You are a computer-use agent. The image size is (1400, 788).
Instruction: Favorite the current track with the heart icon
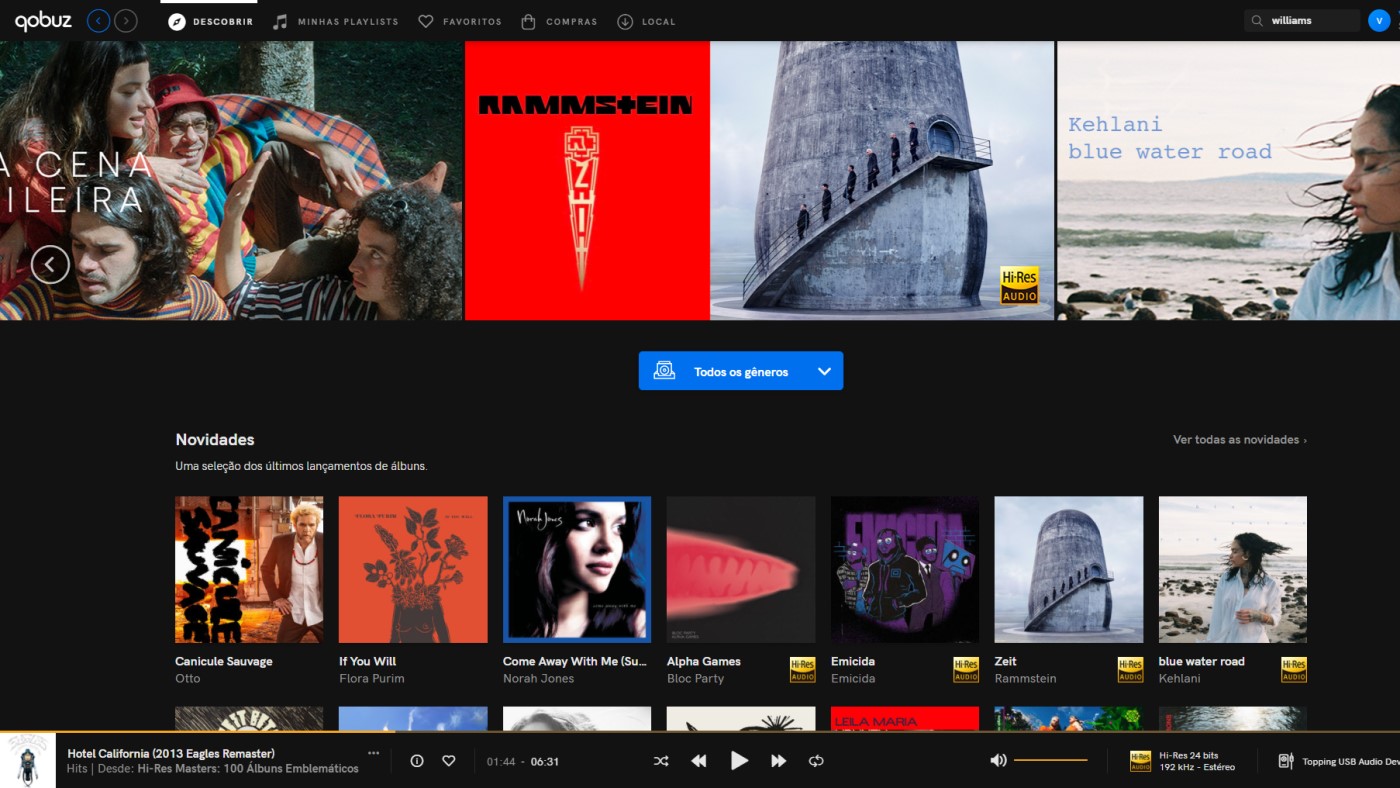[448, 760]
